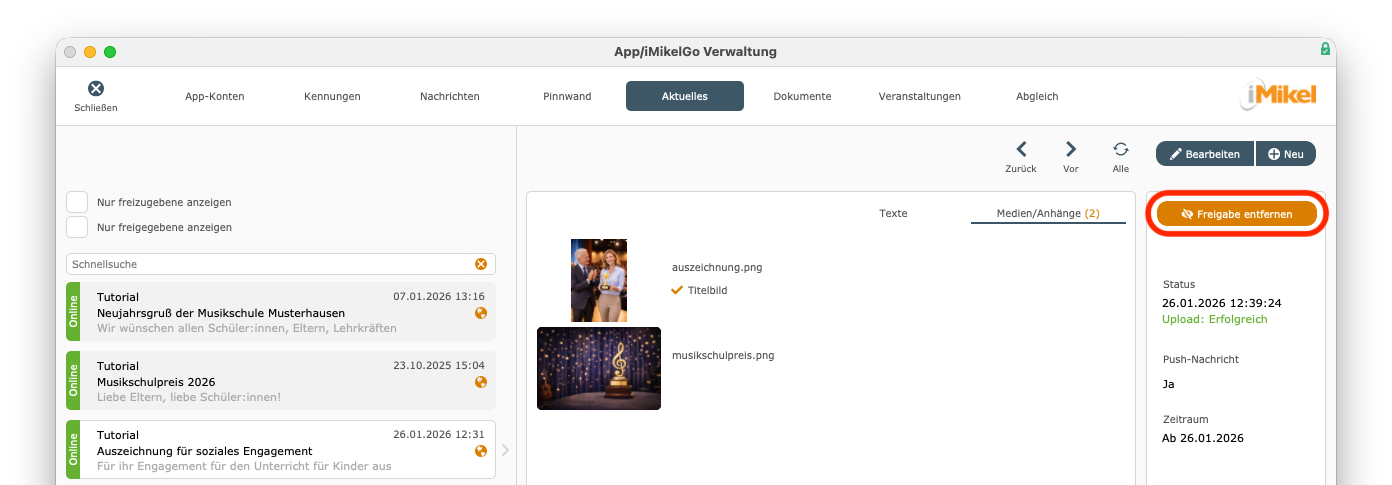This screenshot has height=485, width=1392.
Task: Click the Push-Nachricht value 'Ja'
Action: [x=1168, y=383]
